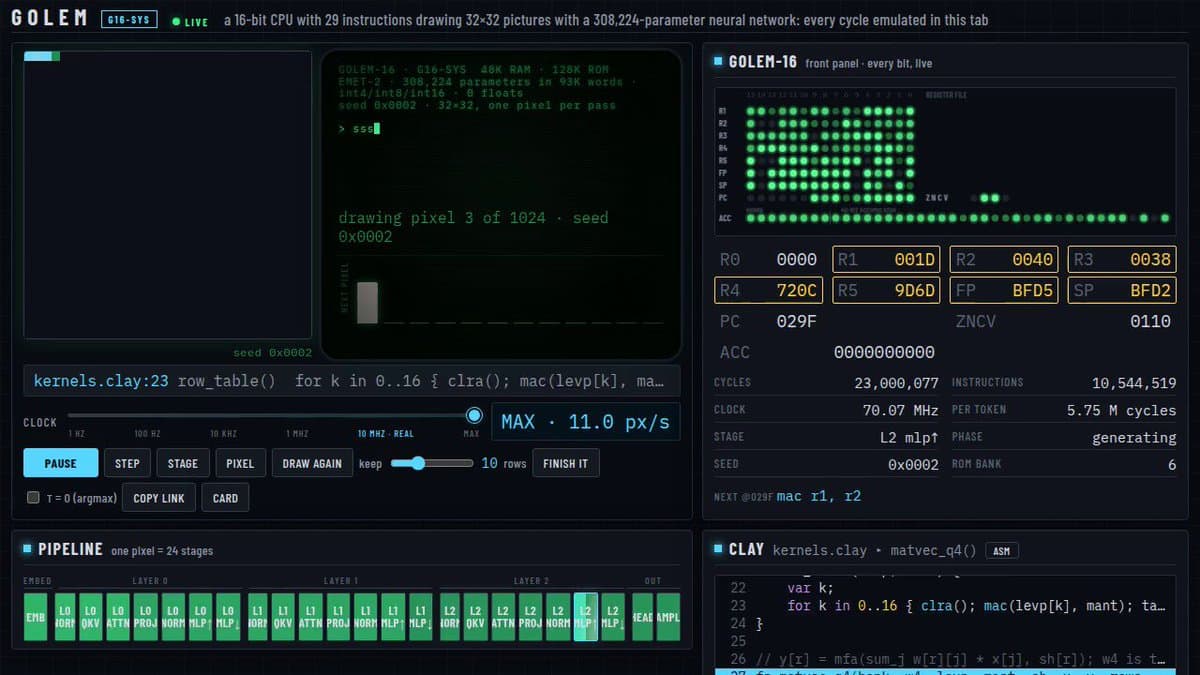Screen dimensions: 1200x675
Task: Click the DRAW AGAIN button
Action: point(312,463)
